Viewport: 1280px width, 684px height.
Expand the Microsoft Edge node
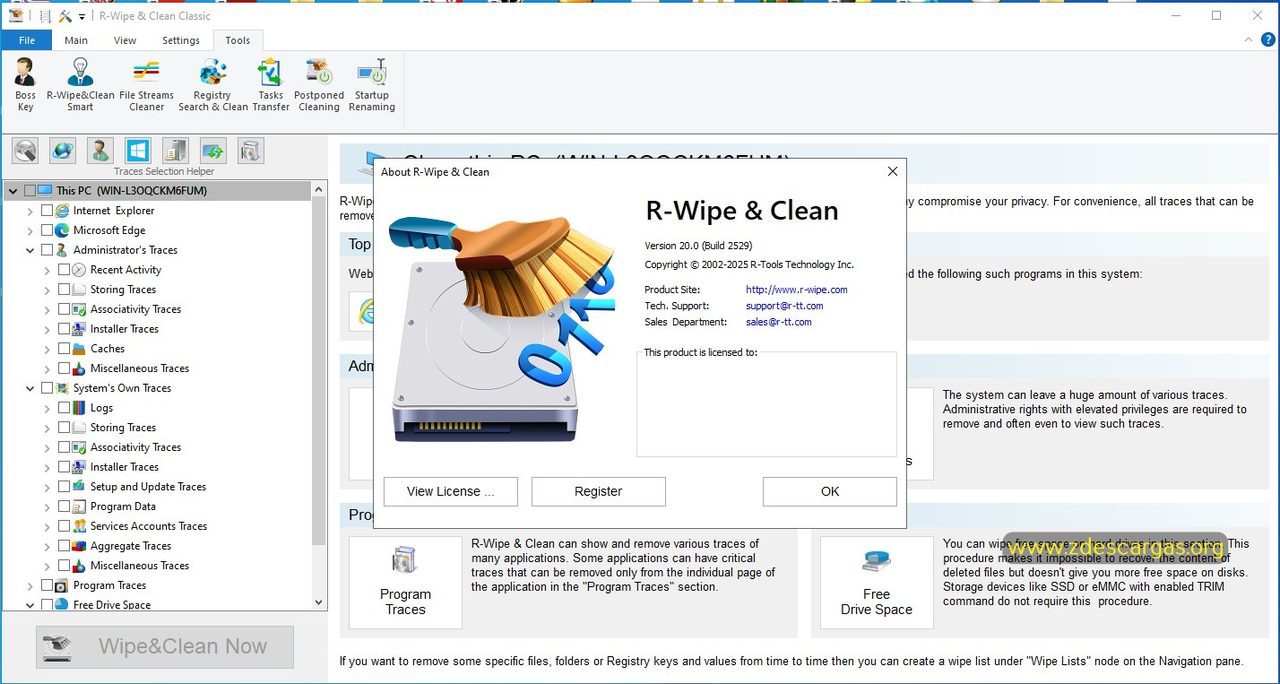(30, 230)
